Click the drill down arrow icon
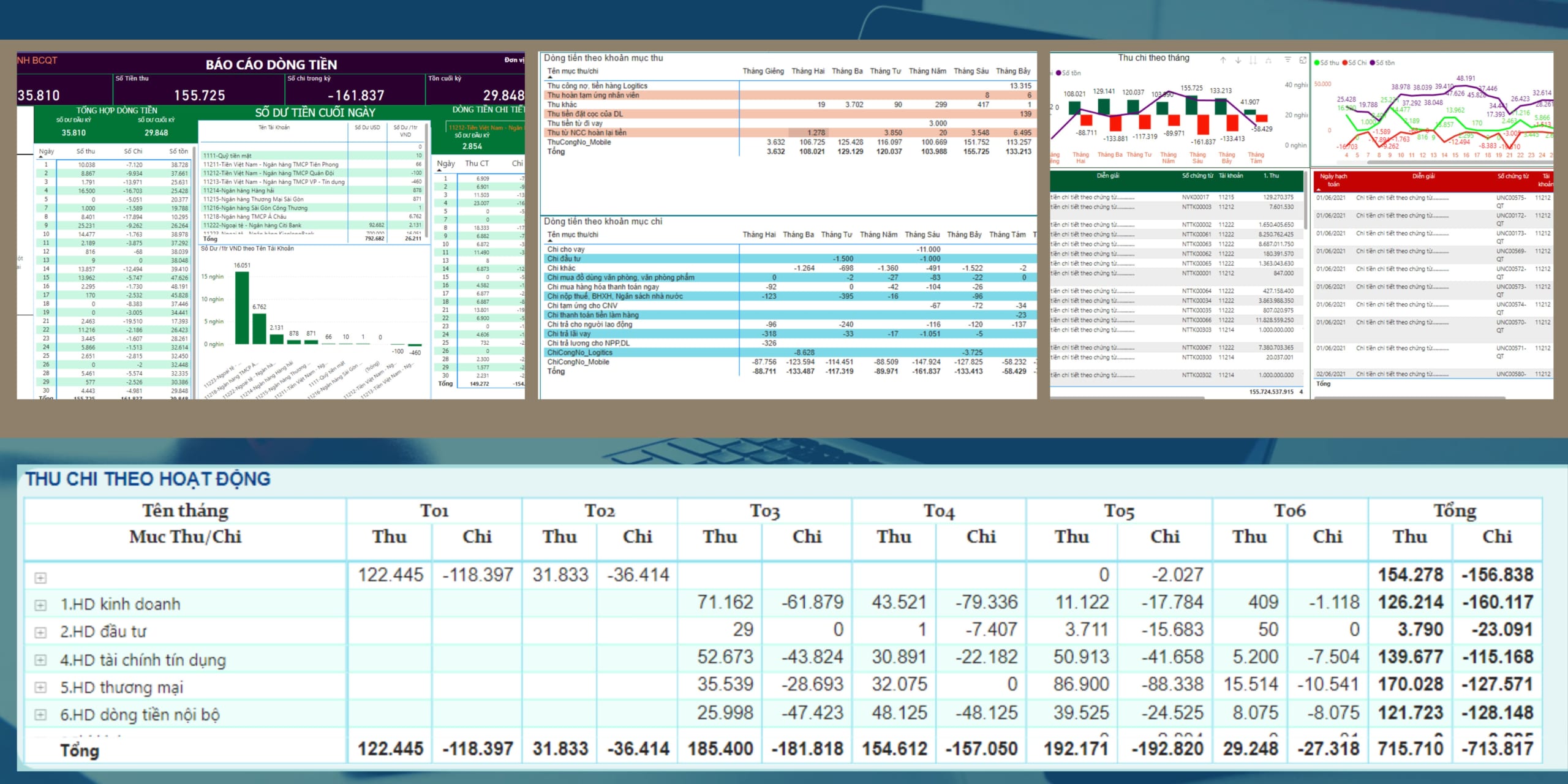The height and width of the screenshot is (784, 1568). point(1238,60)
